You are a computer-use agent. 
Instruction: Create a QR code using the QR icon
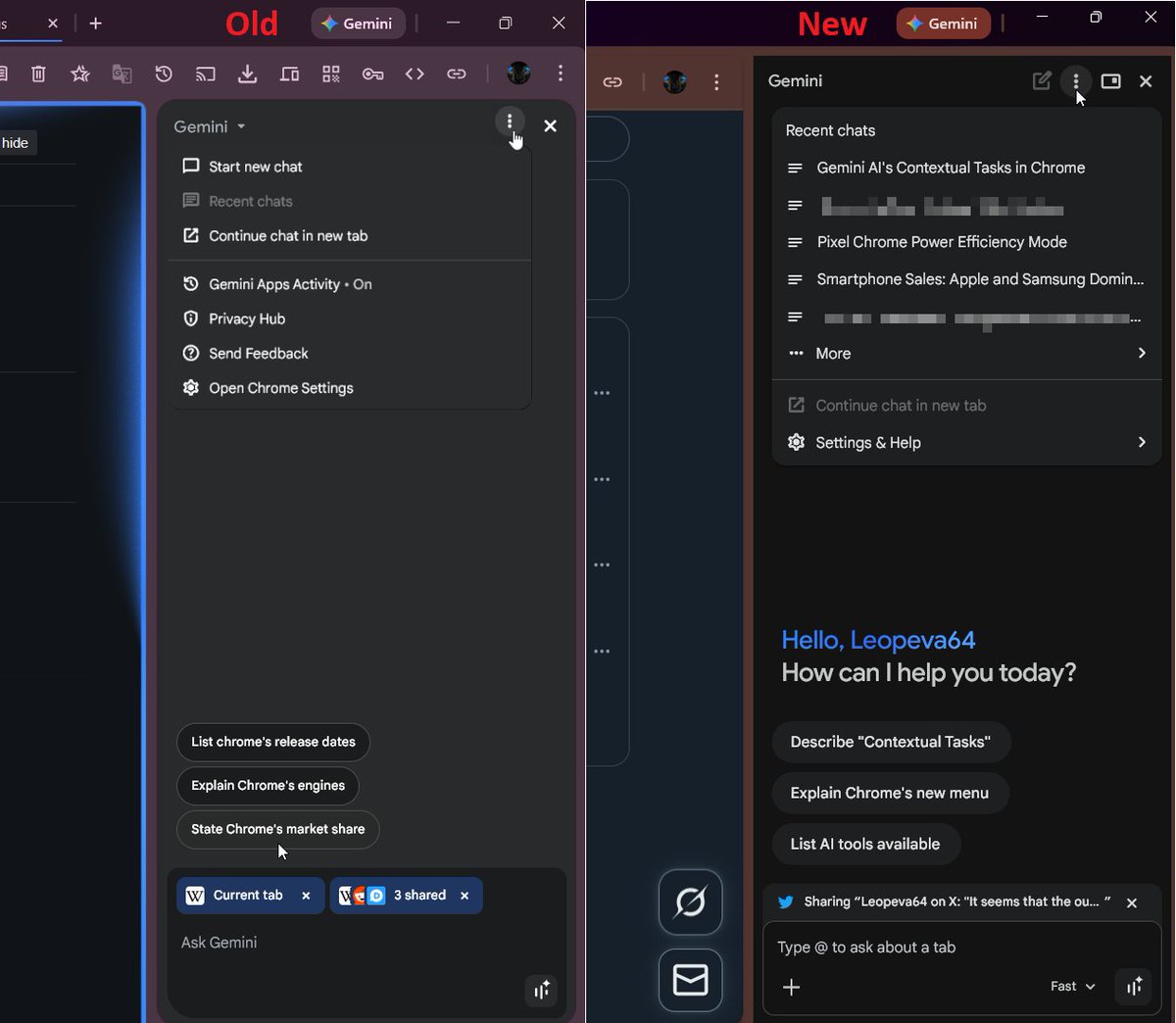click(330, 73)
